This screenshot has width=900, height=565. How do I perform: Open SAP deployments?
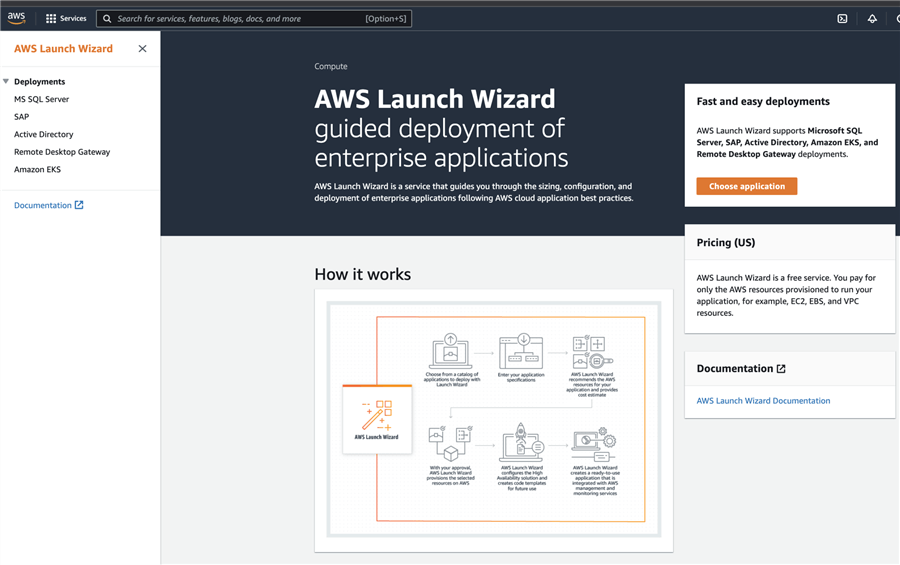click(x=21, y=117)
